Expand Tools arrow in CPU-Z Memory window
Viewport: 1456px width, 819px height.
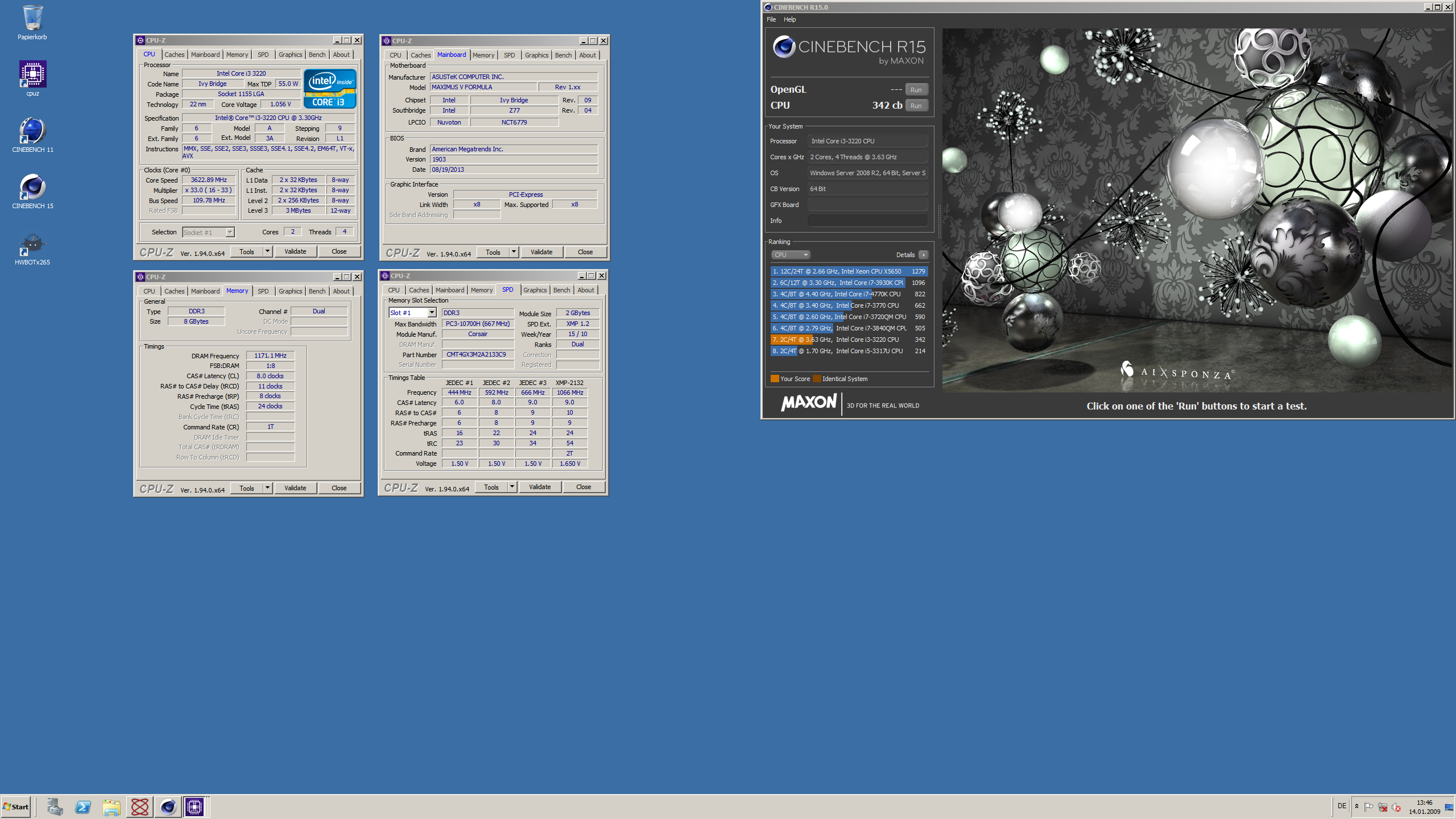[x=267, y=488]
